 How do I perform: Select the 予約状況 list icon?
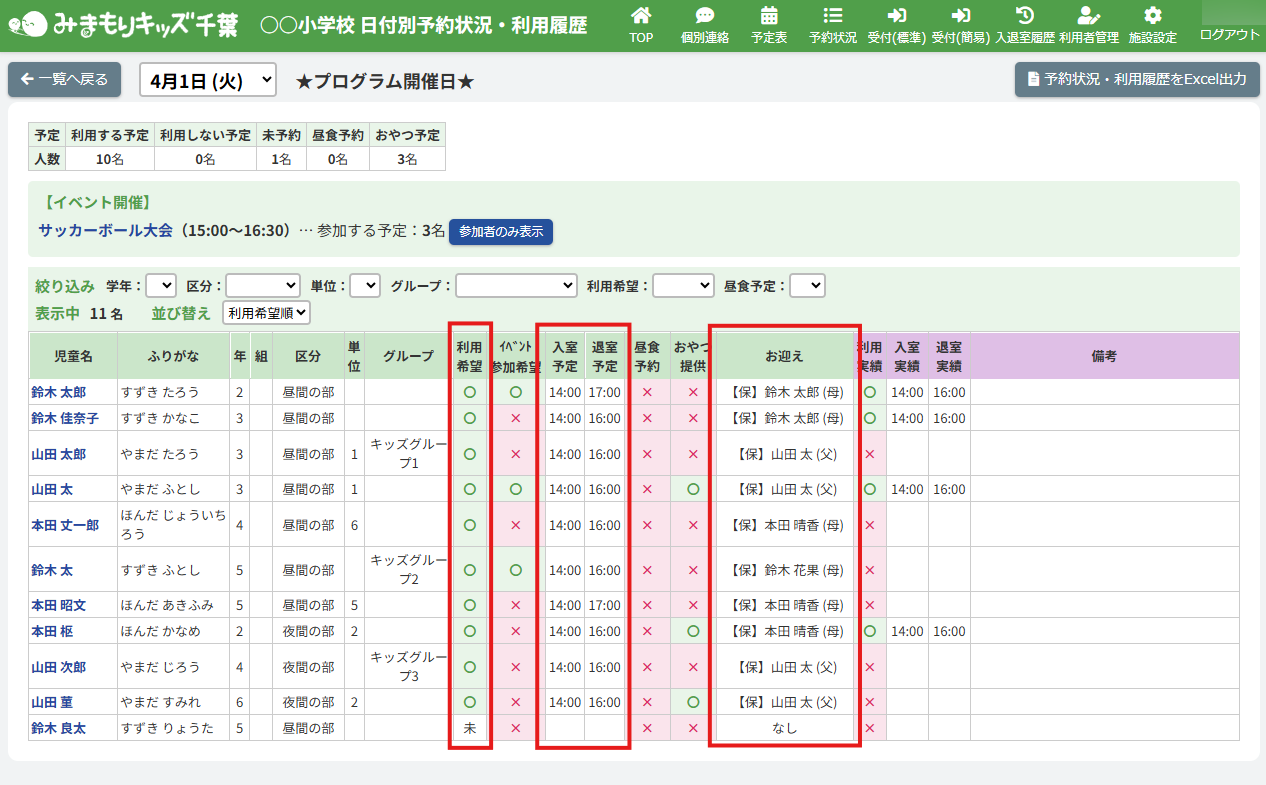coord(832,16)
